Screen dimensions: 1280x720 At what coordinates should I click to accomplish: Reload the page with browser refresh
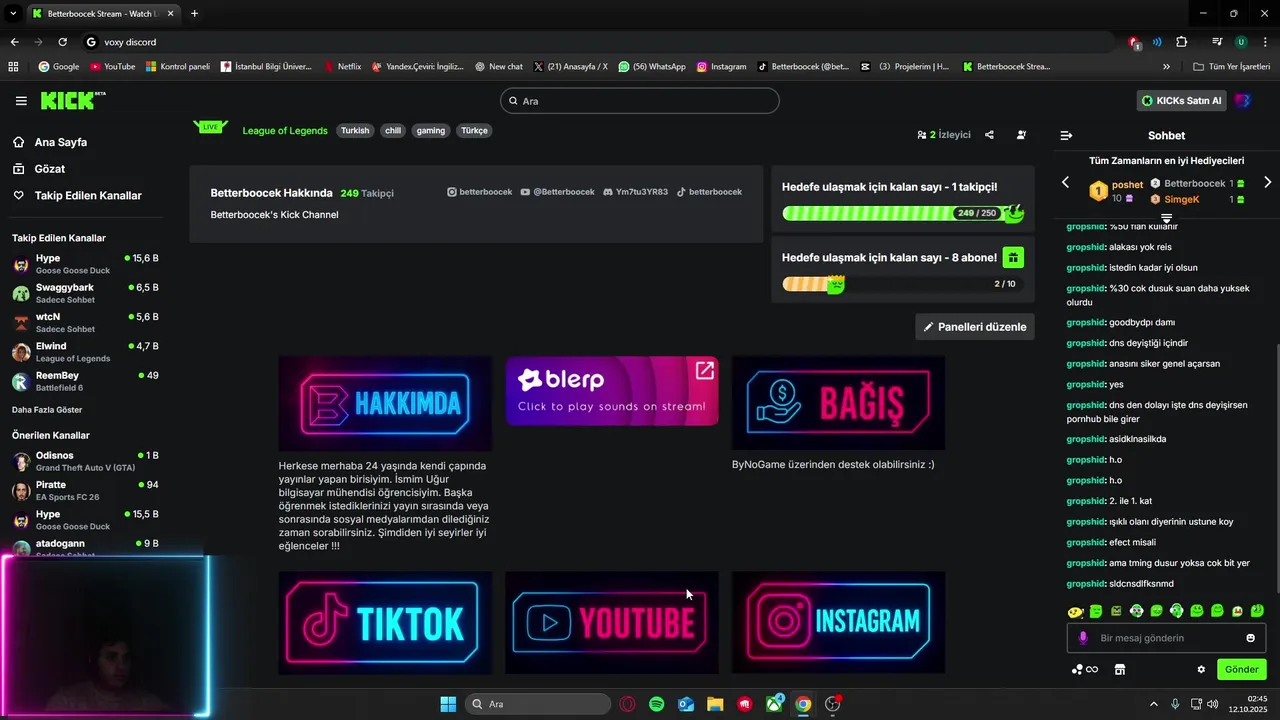pos(63,42)
